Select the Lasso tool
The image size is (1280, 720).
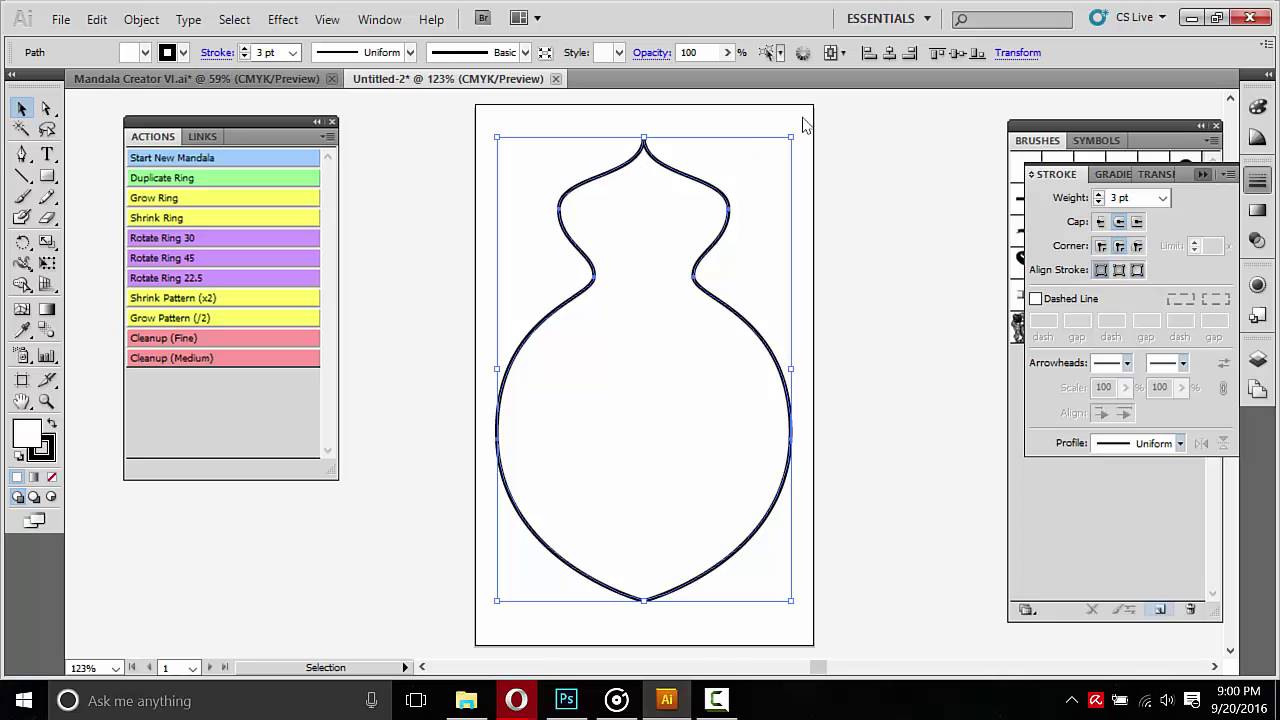click(47, 130)
